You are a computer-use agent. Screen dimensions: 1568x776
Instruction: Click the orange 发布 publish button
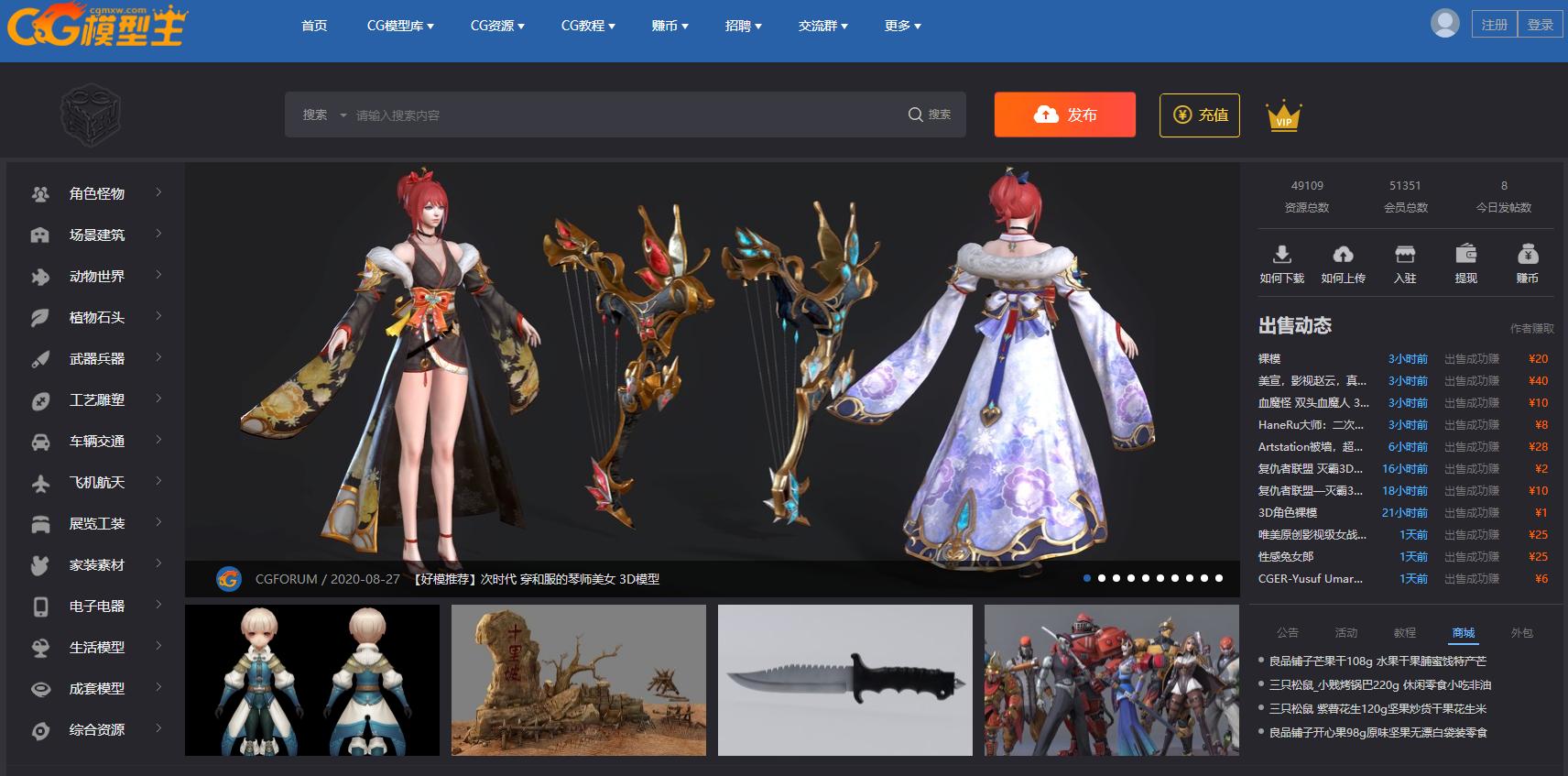(1065, 115)
